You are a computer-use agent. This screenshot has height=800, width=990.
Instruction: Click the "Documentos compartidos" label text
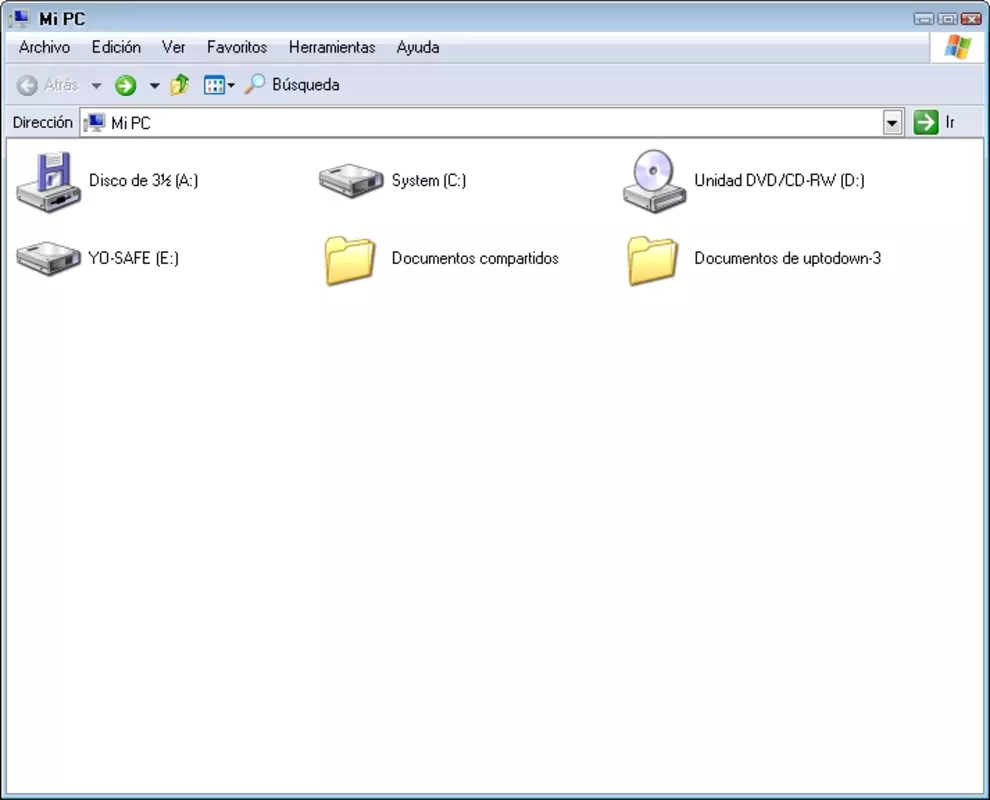[x=475, y=258]
